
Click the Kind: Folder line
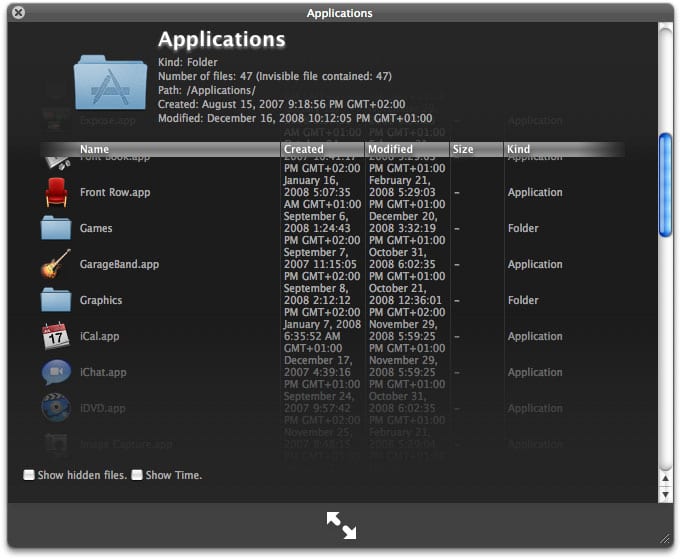pyautogui.click(x=188, y=62)
